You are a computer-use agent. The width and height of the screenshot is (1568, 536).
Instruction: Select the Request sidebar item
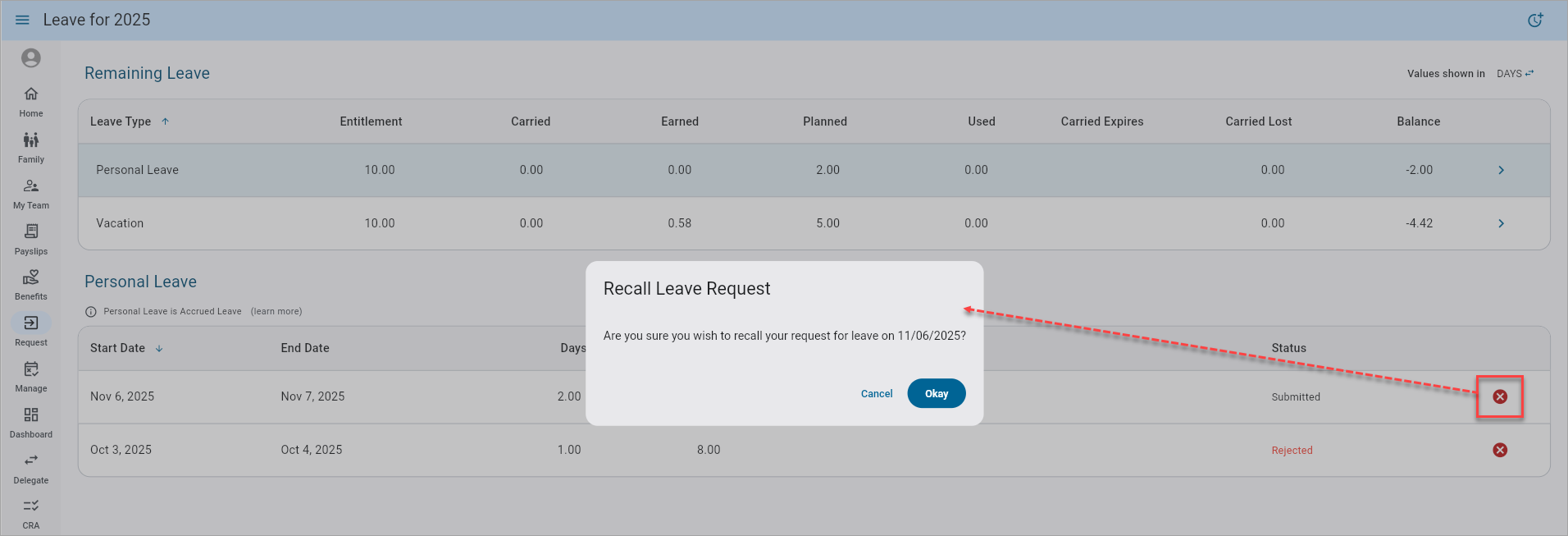pos(31,331)
